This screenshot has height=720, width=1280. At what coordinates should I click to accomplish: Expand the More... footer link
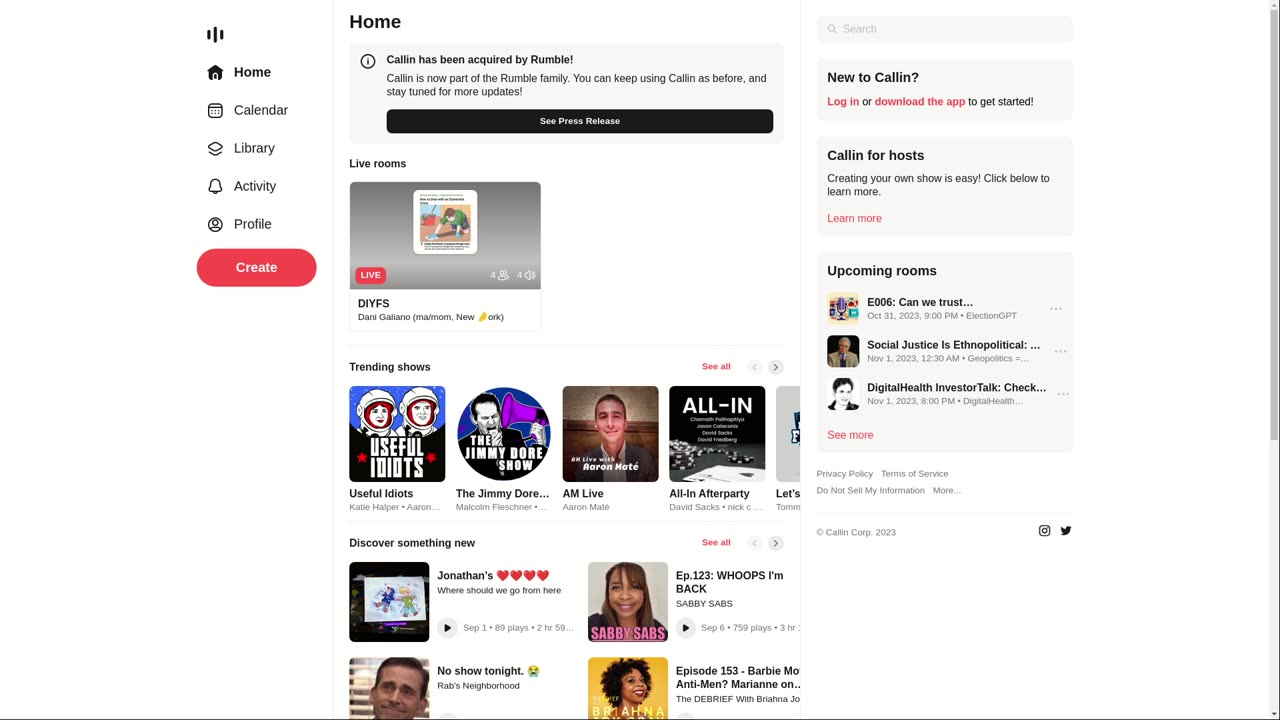click(x=946, y=490)
